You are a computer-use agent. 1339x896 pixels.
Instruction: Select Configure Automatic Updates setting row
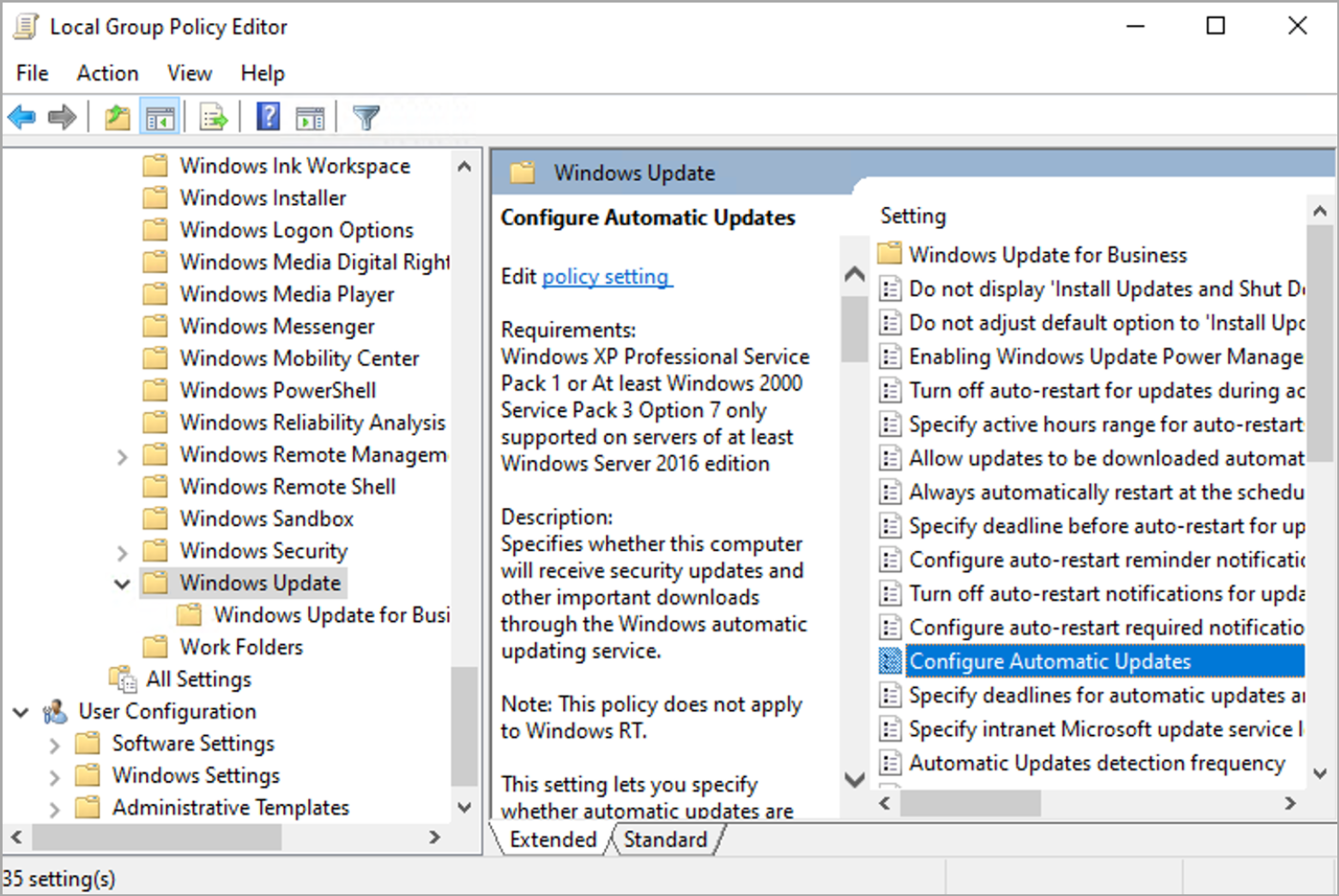point(1106,662)
